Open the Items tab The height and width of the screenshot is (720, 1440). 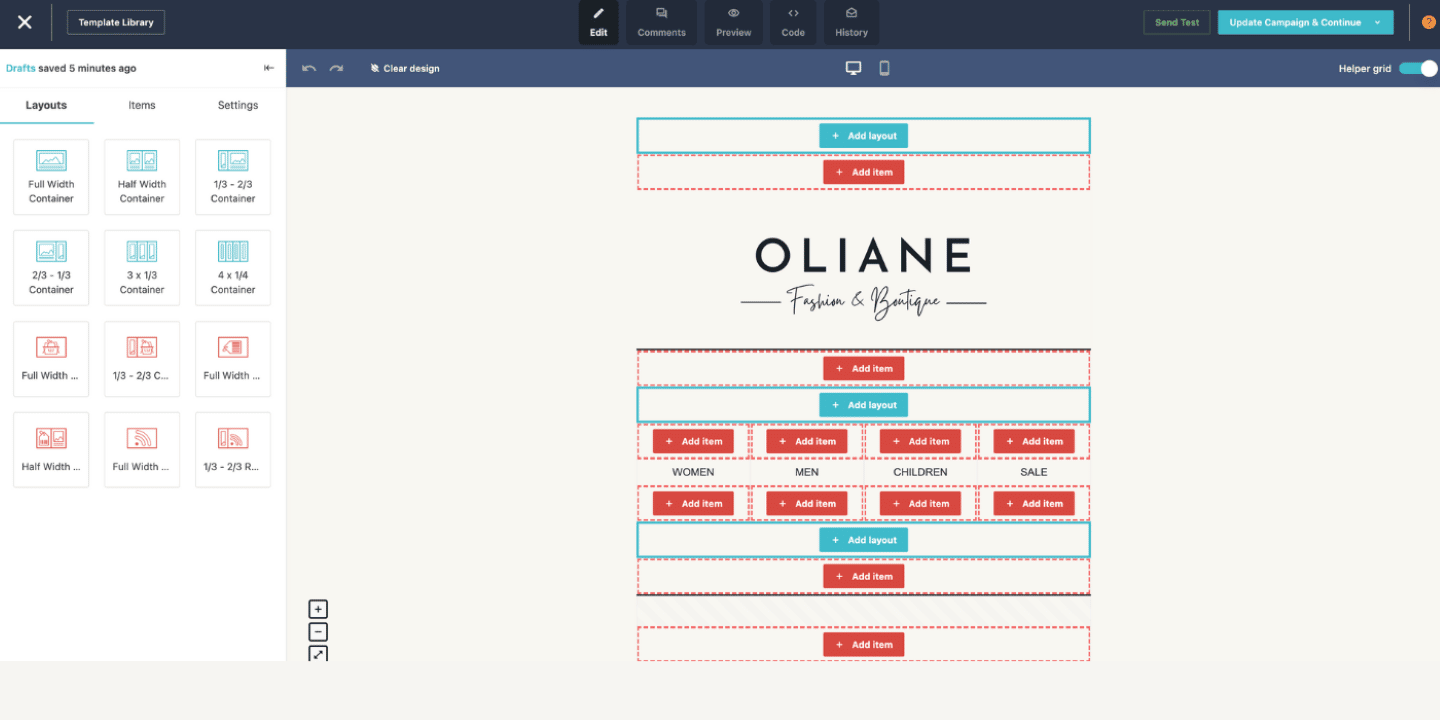tap(142, 105)
